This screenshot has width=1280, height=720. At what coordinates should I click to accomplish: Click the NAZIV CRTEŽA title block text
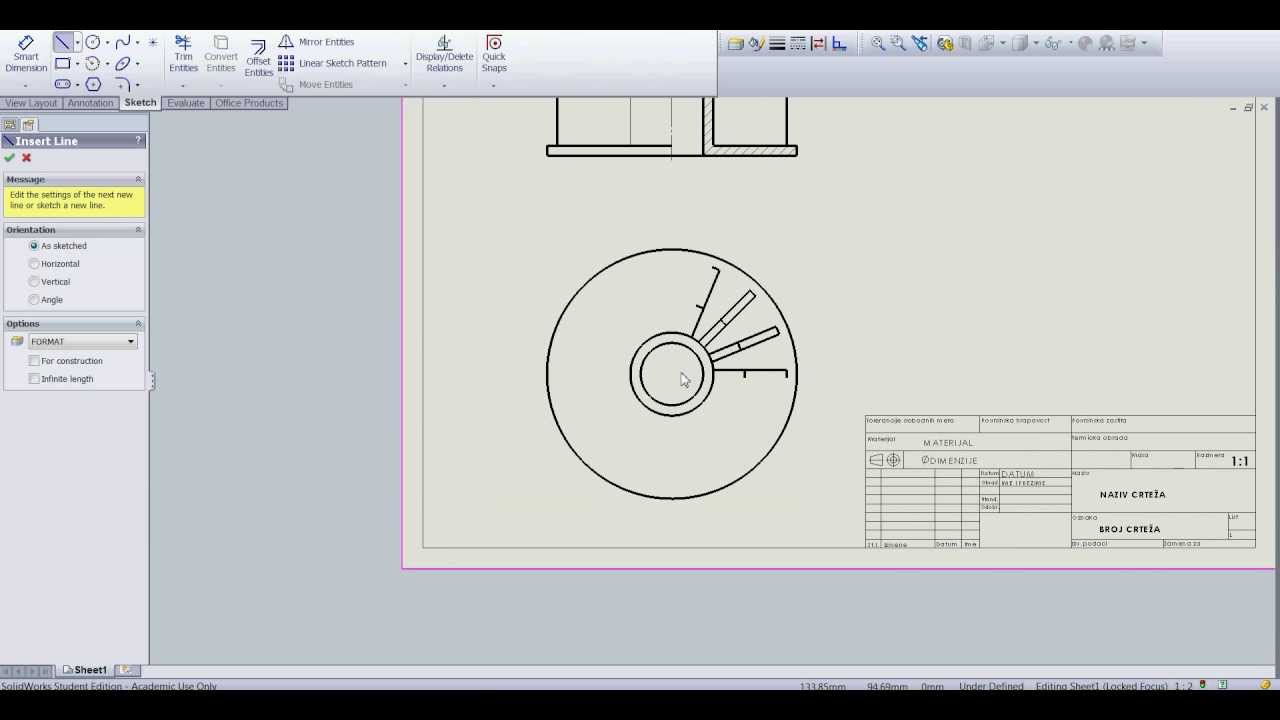pyautogui.click(x=1132, y=495)
